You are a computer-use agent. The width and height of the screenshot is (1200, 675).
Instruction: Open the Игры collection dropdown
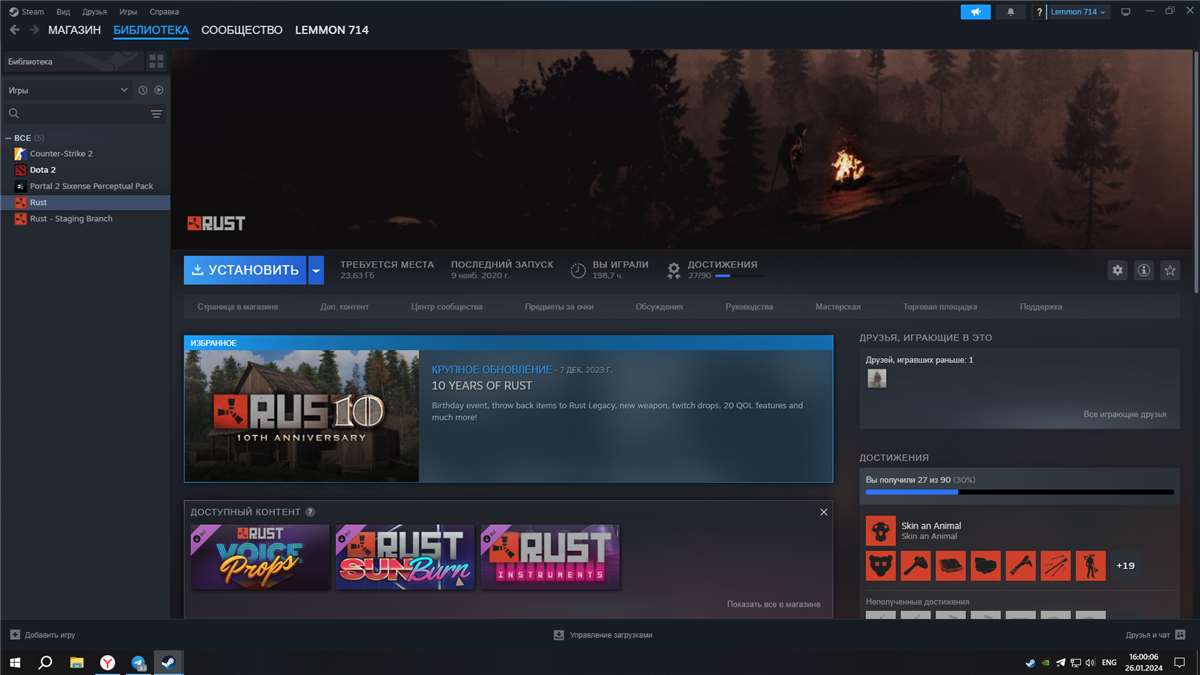pos(67,89)
